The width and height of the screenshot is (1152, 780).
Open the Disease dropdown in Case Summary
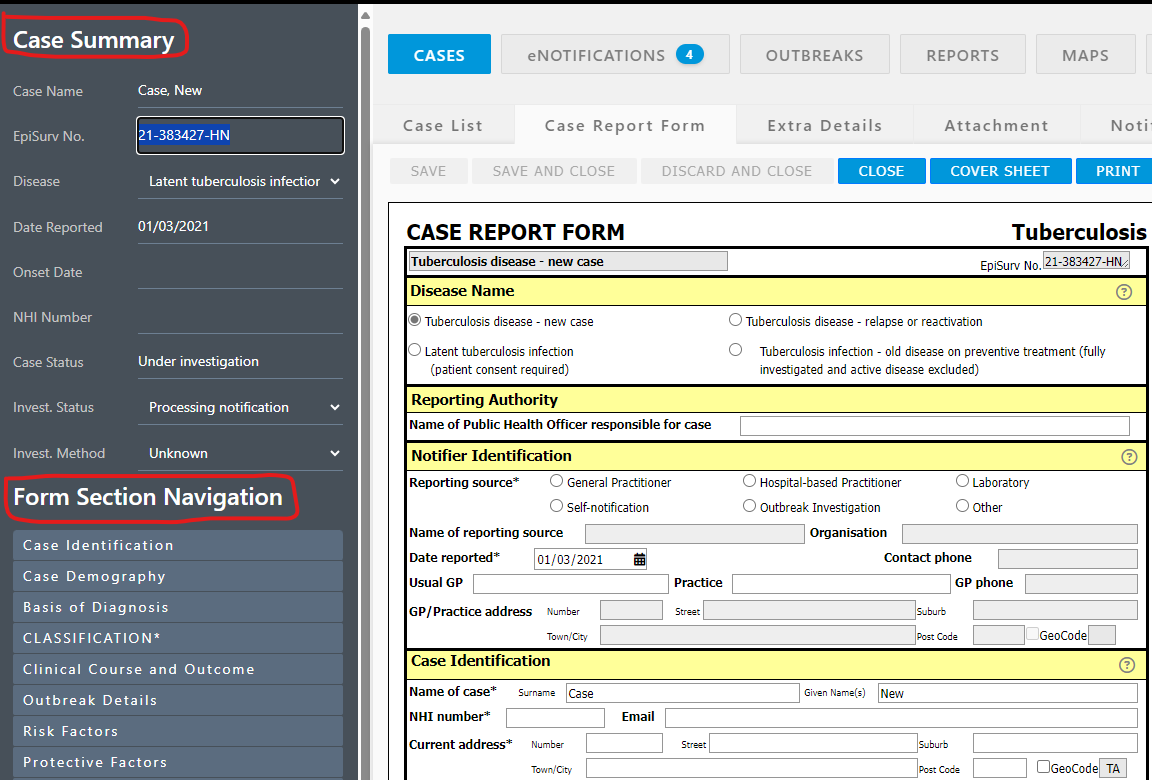coord(240,181)
